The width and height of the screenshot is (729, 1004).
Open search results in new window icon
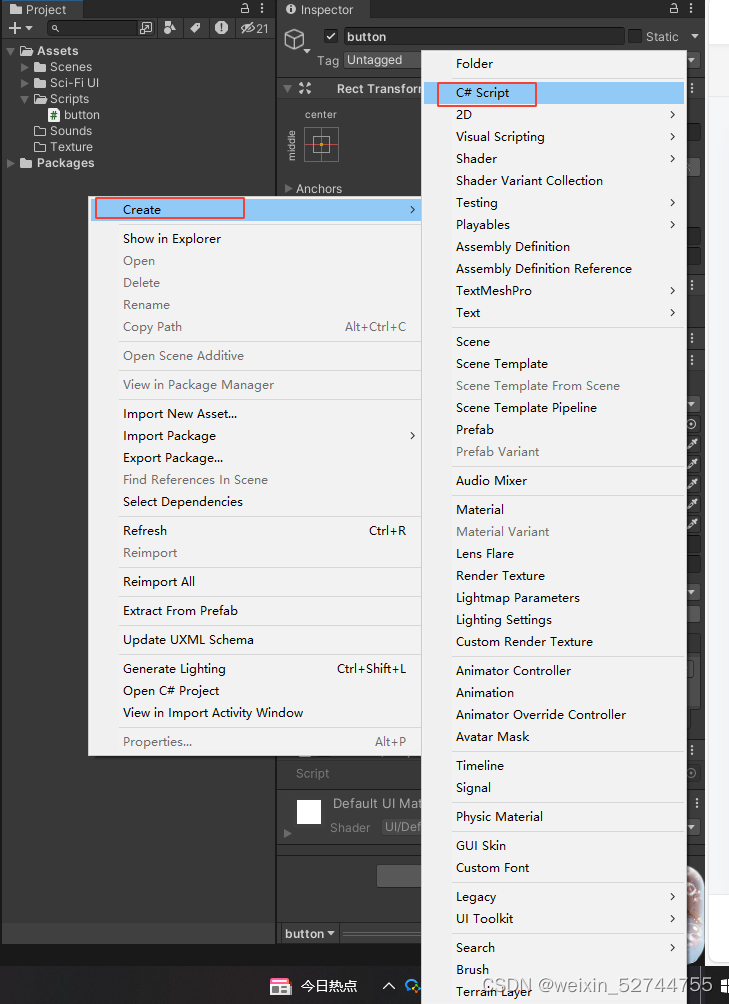click(147, 28)
